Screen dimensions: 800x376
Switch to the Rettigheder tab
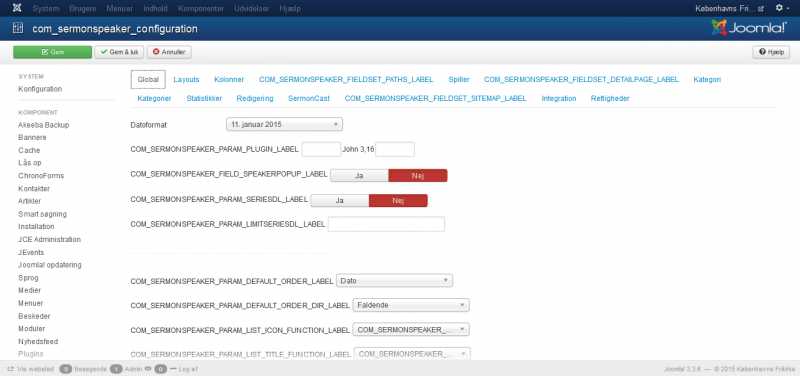[x=610, y=98]
